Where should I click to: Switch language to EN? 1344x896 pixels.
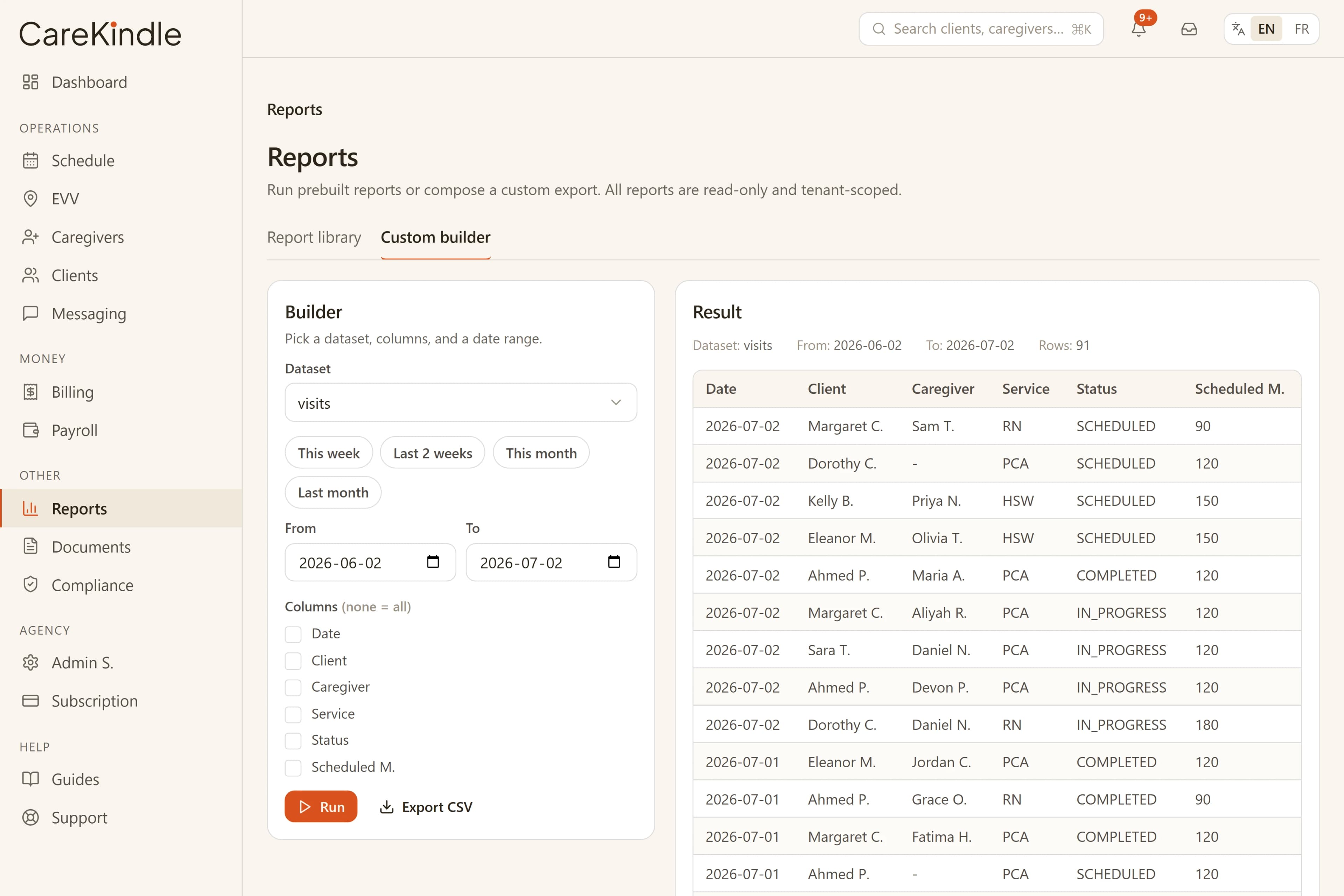tap(1266, 29)
